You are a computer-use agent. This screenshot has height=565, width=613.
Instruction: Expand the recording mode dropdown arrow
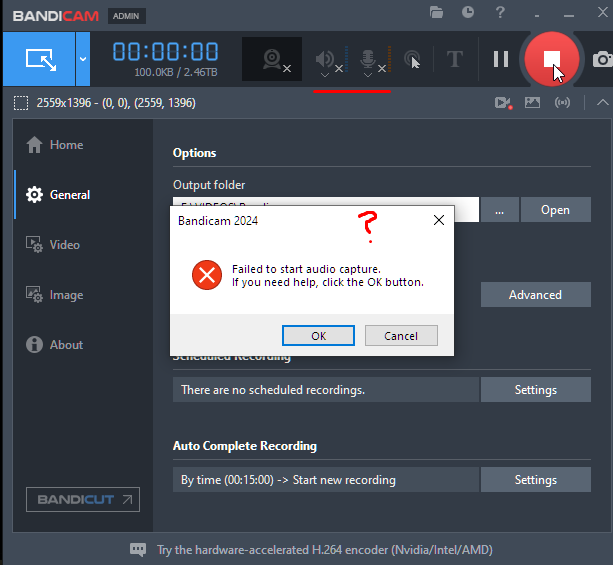[83, 59]
